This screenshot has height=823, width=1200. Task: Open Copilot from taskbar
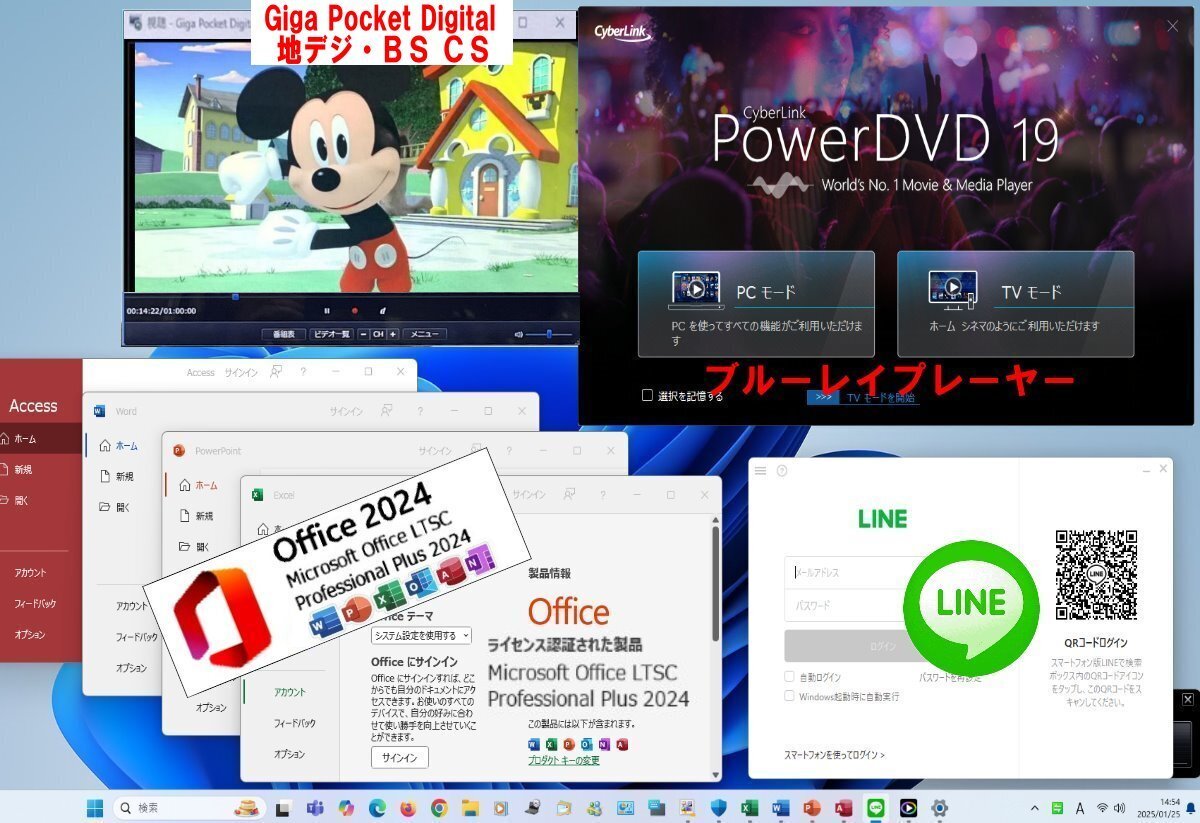pos(346,807)
